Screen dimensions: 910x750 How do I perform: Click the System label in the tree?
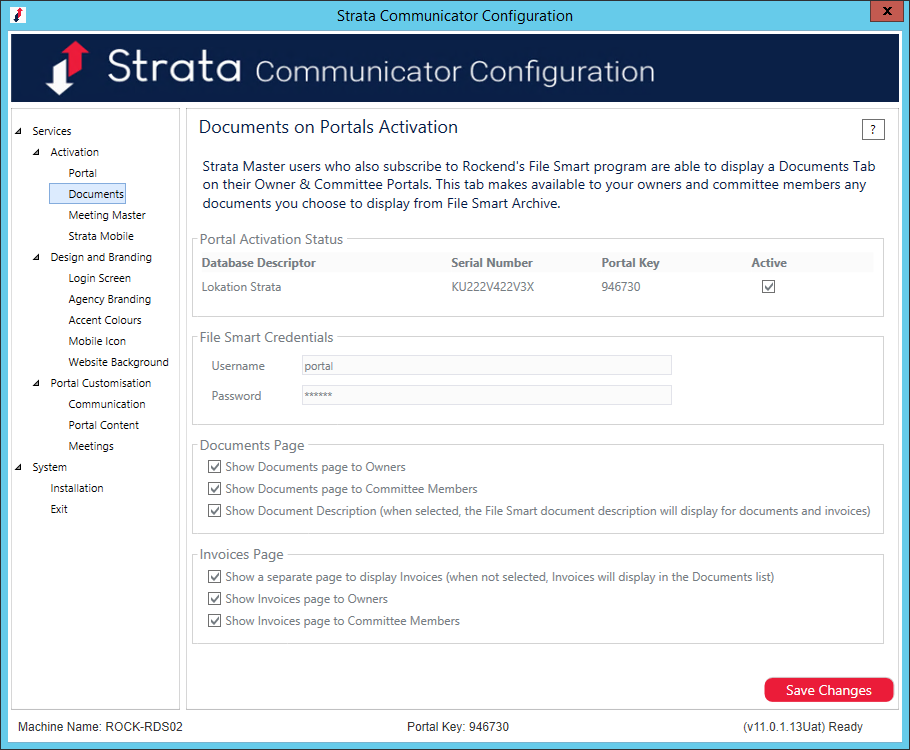point(49,467)
